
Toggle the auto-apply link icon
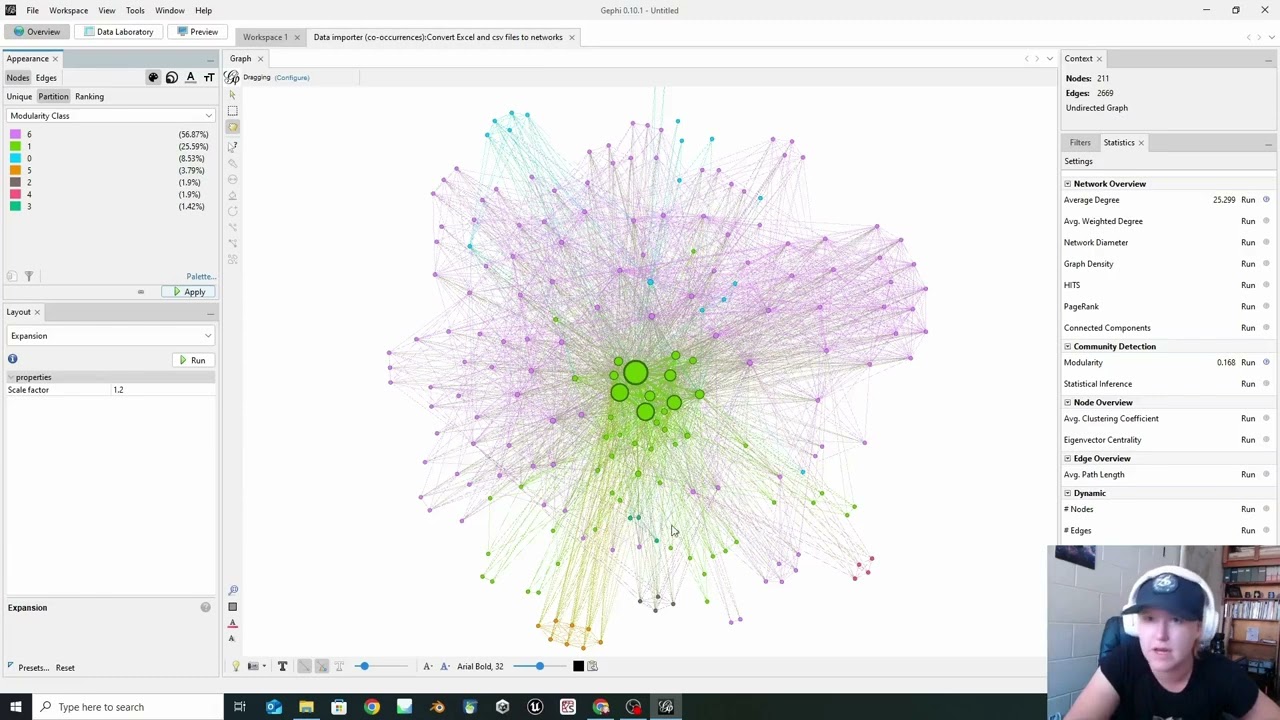coord(141,292)
